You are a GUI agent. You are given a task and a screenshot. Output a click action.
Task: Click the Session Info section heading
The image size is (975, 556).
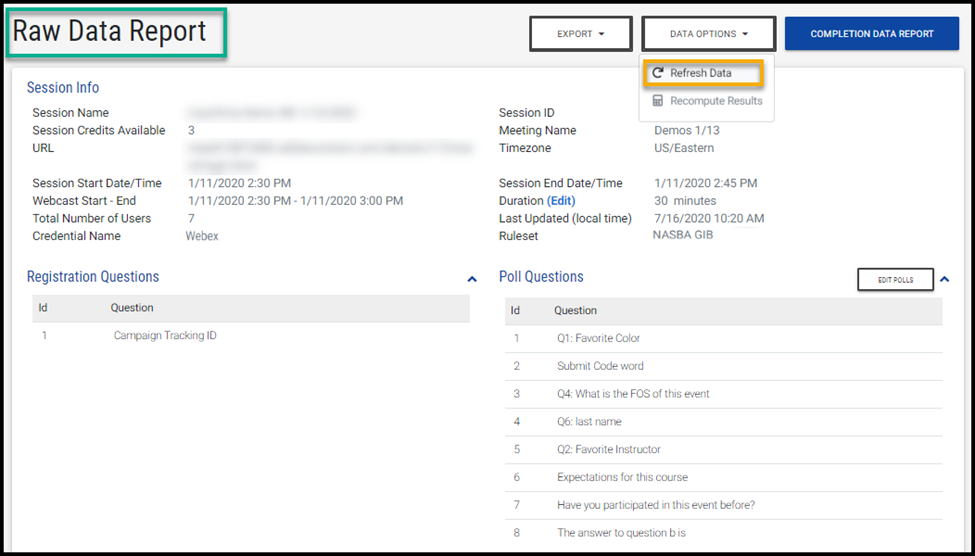(x=63, y=88)
